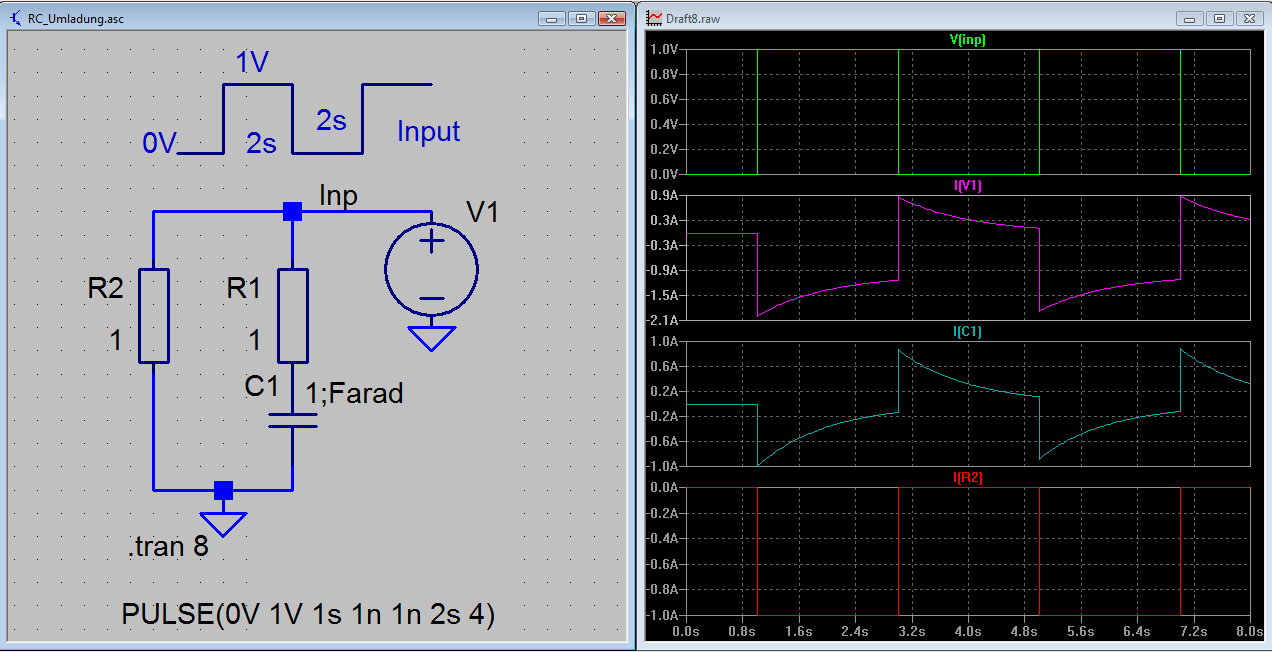Click the 0.6V axis label in V(inp) pane
Viewport: 1272px width, 652px height.
coord(664,99)
